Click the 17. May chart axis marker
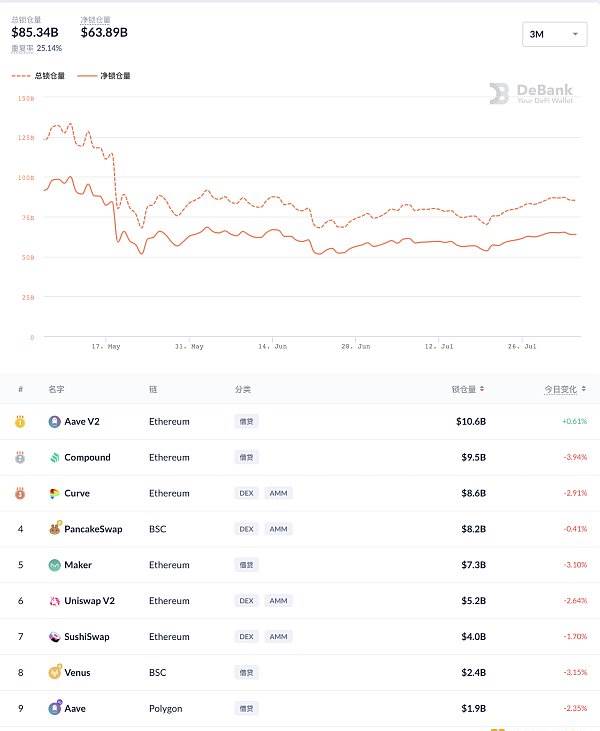The width and height of the screenshot is (600, 731). pyautogui.click(x=106, y=346)
